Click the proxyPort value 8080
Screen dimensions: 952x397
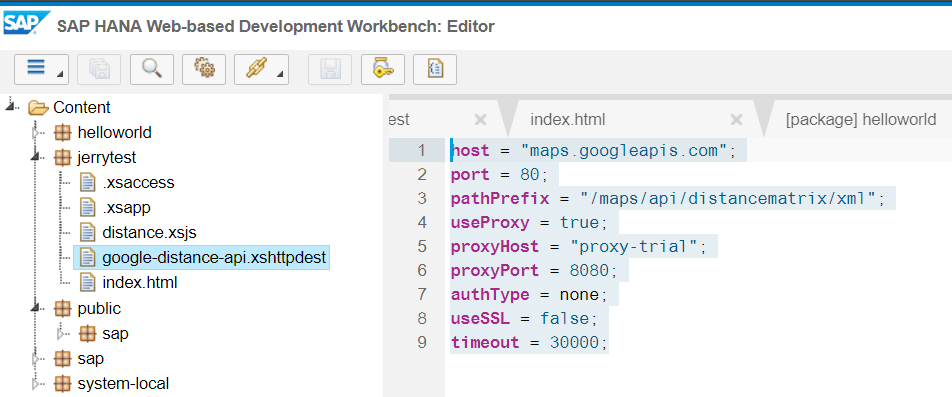(x=589, y=271)
